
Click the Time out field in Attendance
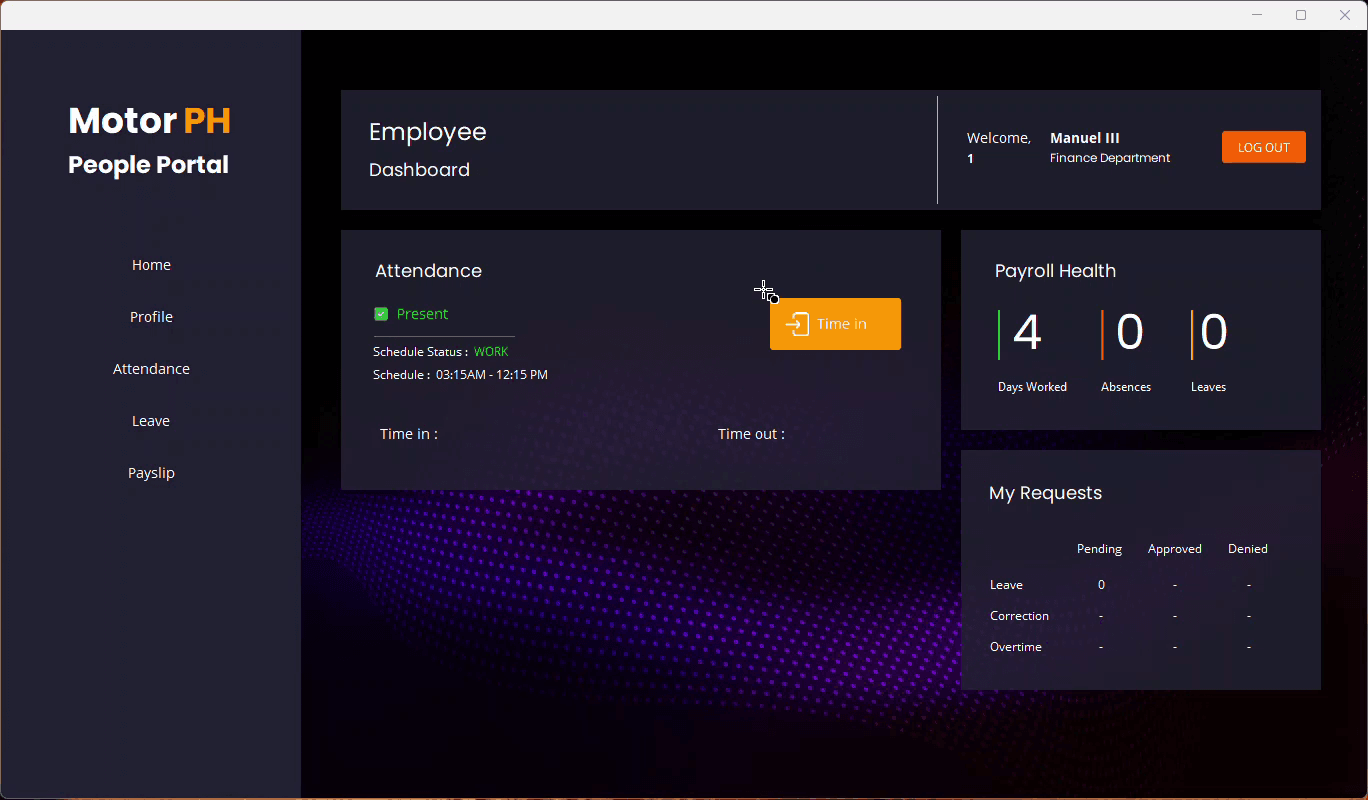pyautogui.click(x=750, y=433)
